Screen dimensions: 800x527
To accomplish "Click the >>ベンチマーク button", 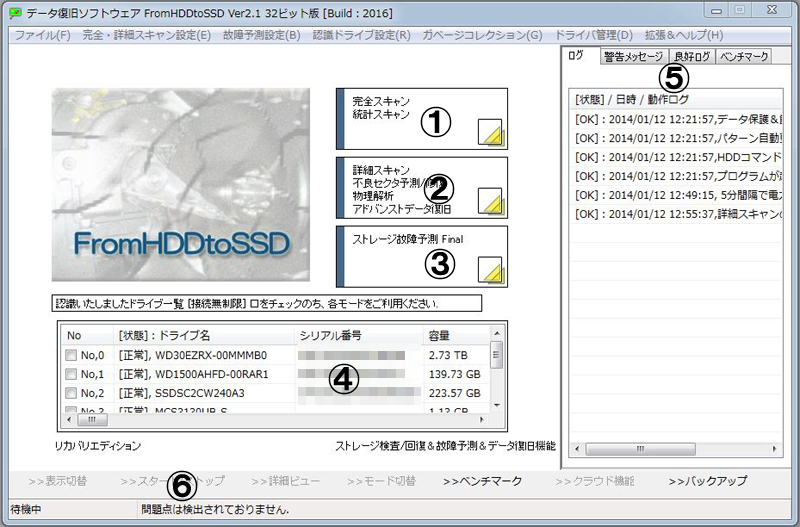I will [483, 481].
